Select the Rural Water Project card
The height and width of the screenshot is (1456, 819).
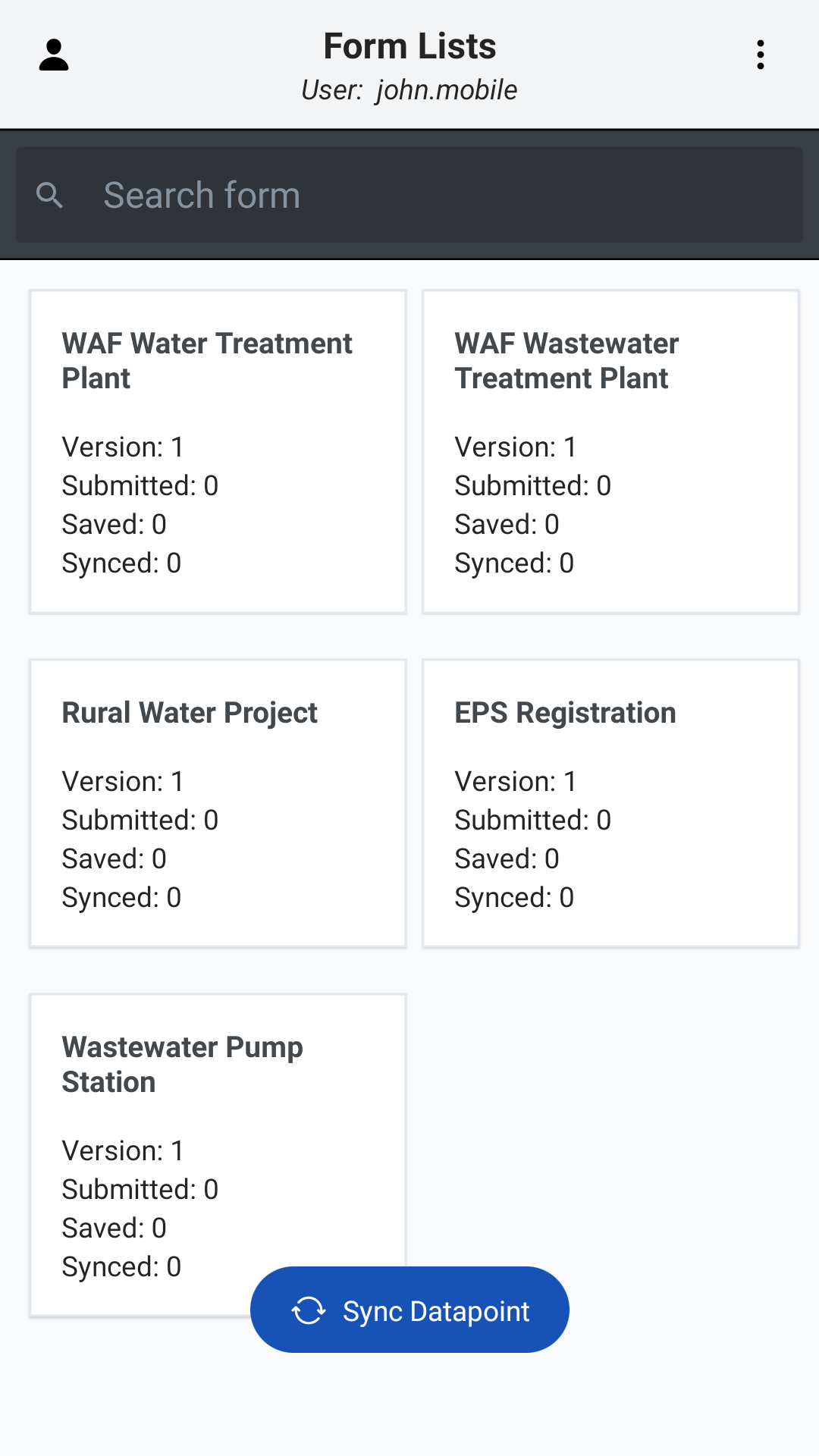click(x=218, y=804)
